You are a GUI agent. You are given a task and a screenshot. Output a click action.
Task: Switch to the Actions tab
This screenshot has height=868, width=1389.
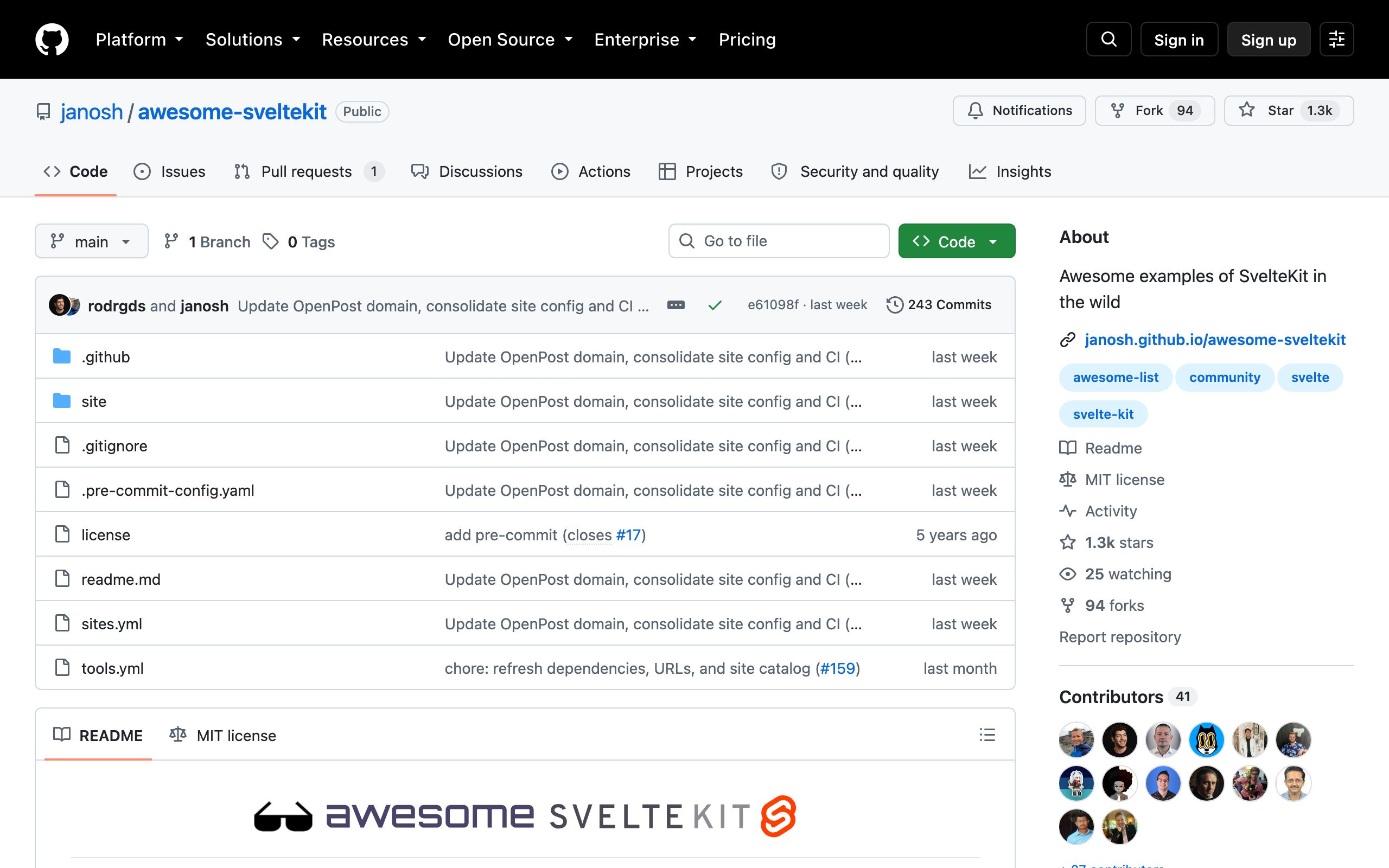pyautogui.click(x=591, y=171)
